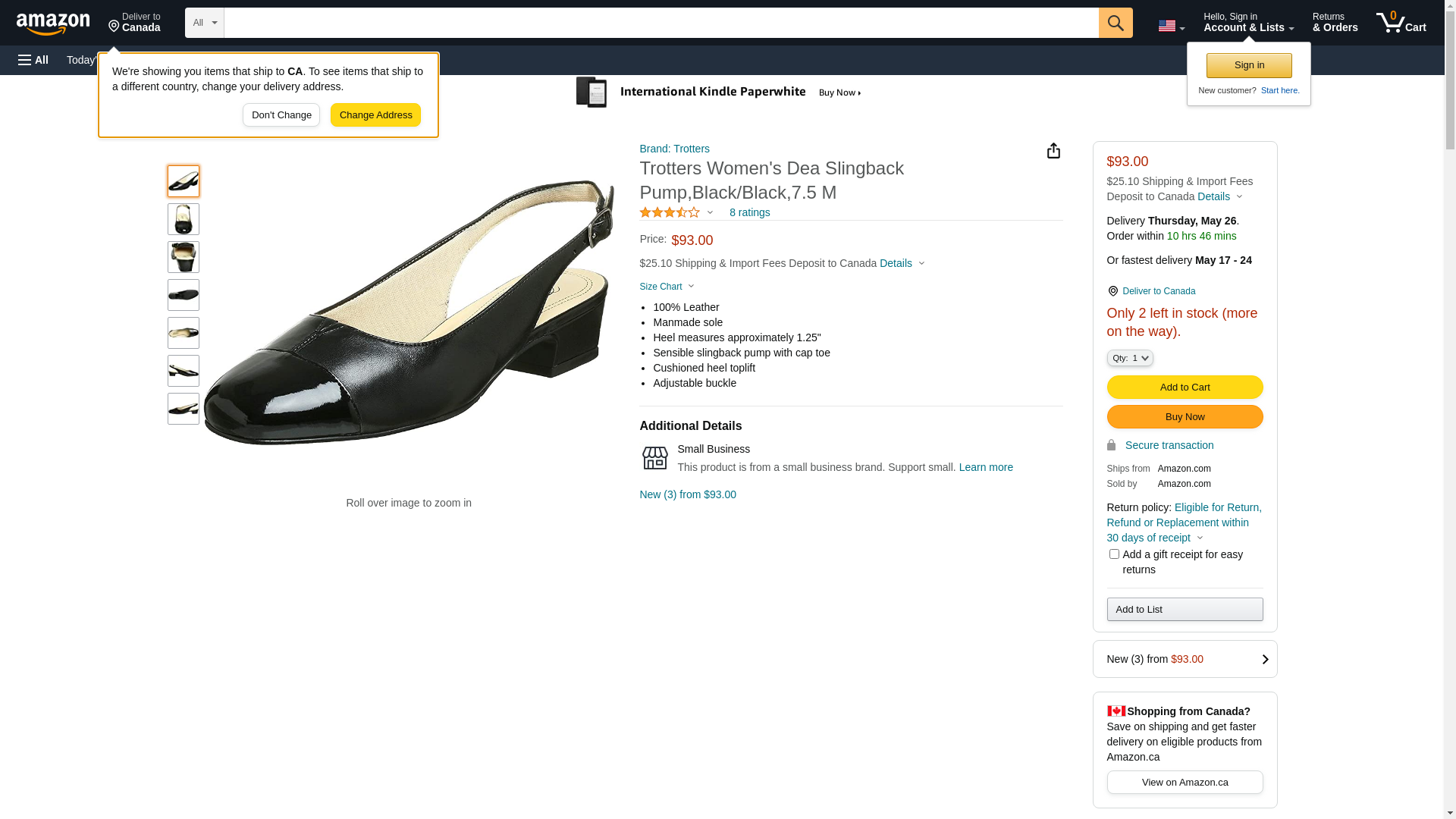Click the US flag language selector
1456x819 pixels.
pyautogui.click(x=1170, y=26)
